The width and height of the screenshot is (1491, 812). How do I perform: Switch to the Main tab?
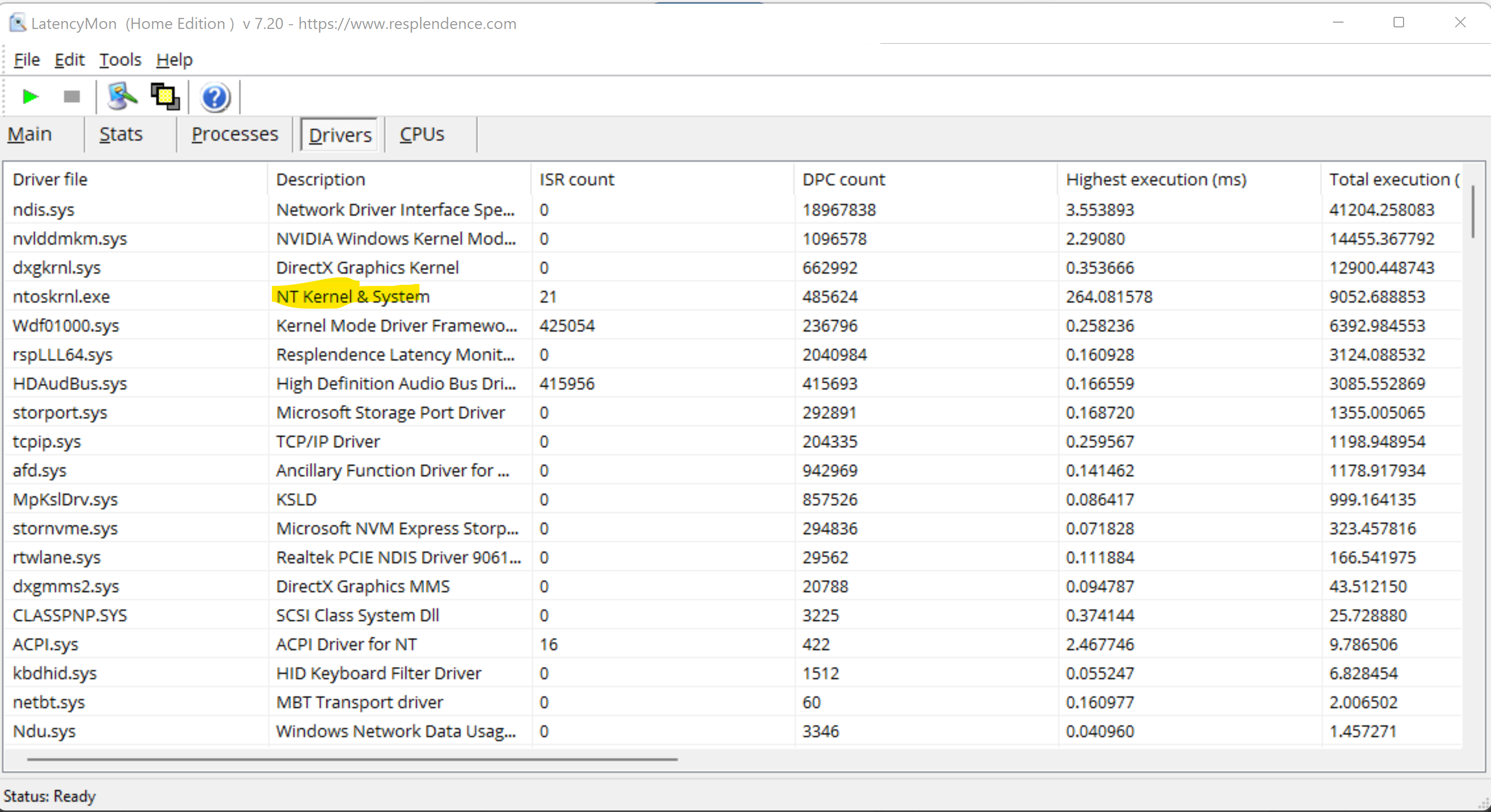pos(30,134)
